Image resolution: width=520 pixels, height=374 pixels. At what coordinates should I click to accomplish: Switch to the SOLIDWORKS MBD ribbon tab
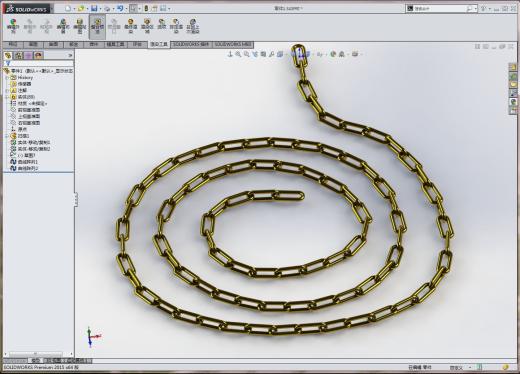point(233,44)
